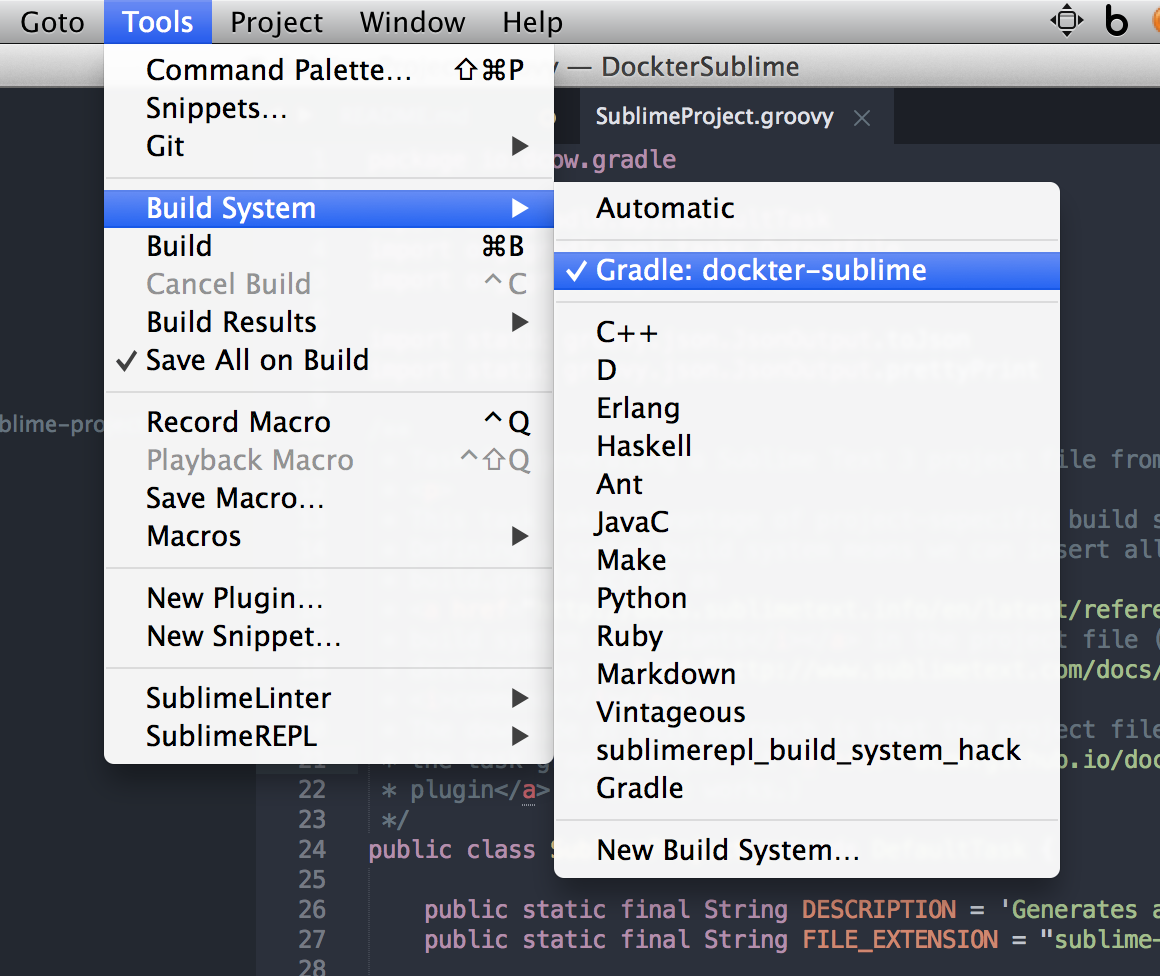Click 'public class' keyword on line 24
This screenshot has height=976, width=1160.
point(451,849)
